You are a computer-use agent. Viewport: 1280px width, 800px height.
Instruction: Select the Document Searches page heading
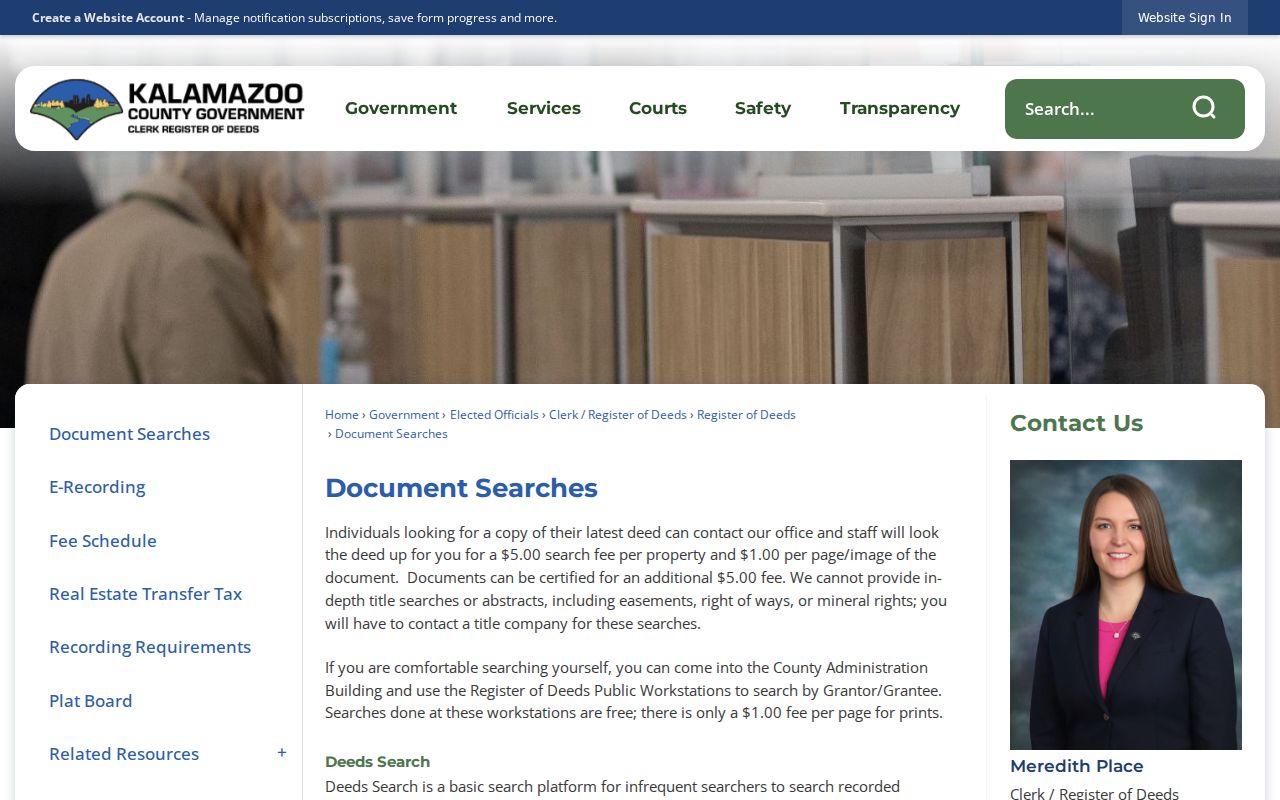[461, 488]
